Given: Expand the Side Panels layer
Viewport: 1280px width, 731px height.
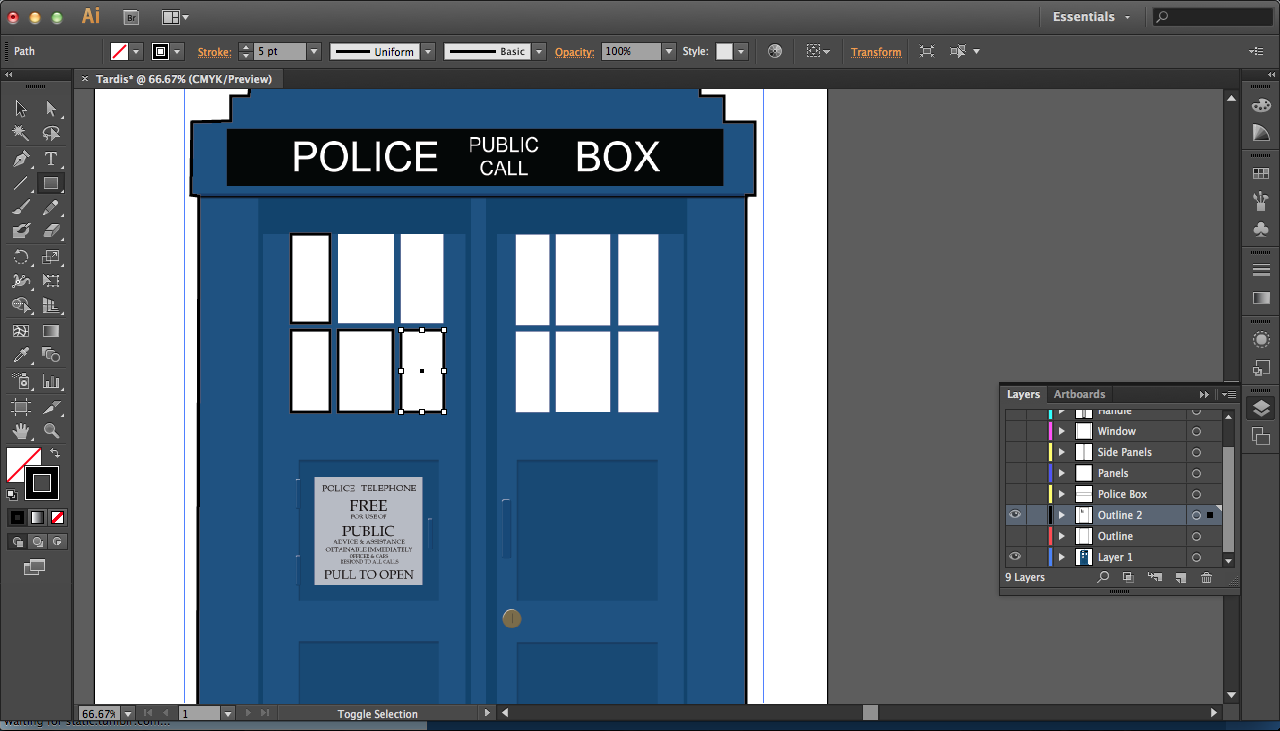Looking at the screenshot, I should coord(1062,452).
